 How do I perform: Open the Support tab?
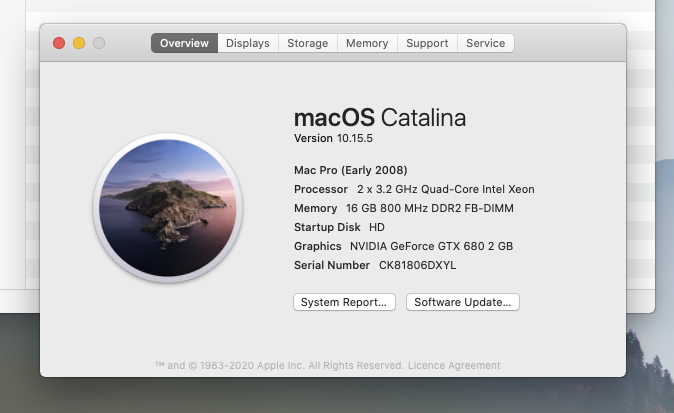click(427, 43)
